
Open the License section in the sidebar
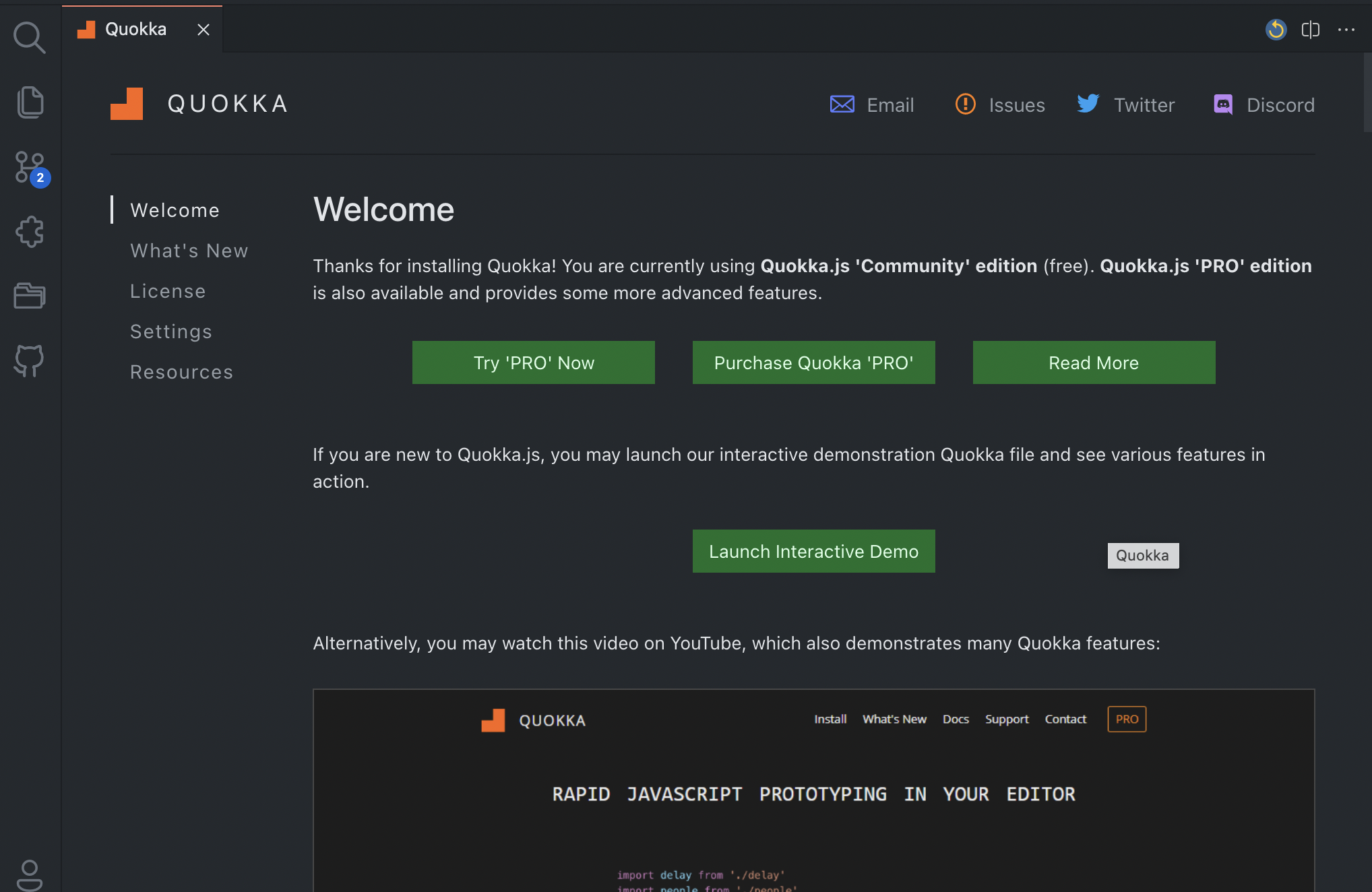click(x=168, y=290)
